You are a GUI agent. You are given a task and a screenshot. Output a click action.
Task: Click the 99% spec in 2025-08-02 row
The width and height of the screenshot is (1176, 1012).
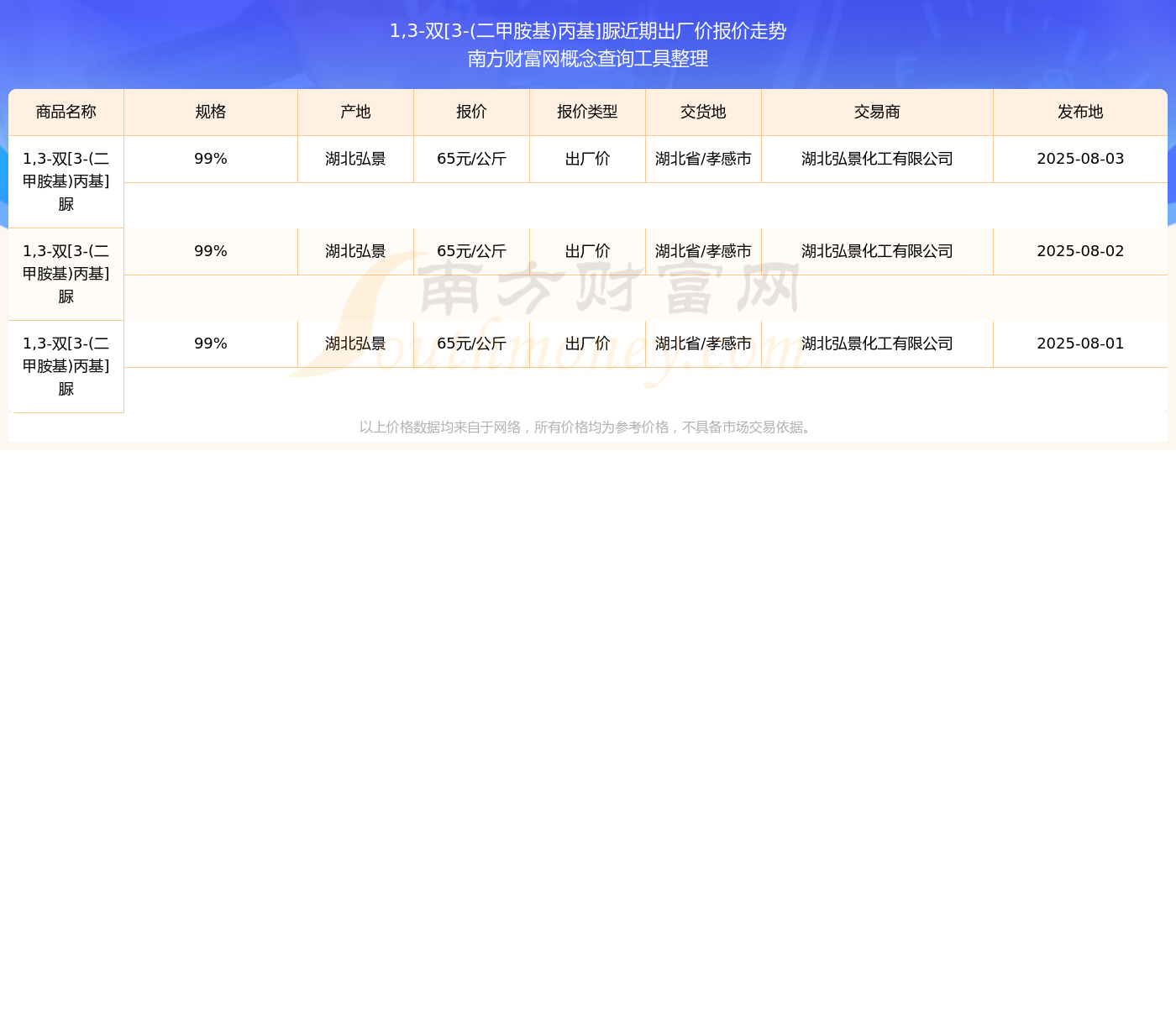pos(211,251)
